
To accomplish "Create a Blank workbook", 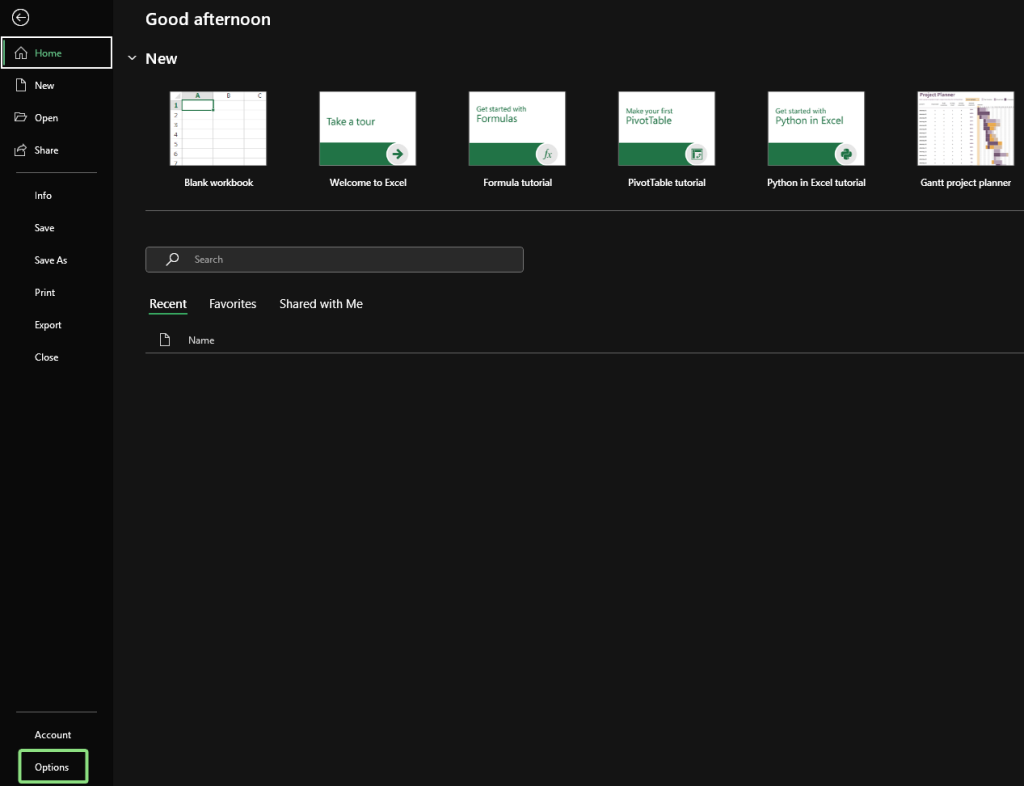I will tap(218, 128).
